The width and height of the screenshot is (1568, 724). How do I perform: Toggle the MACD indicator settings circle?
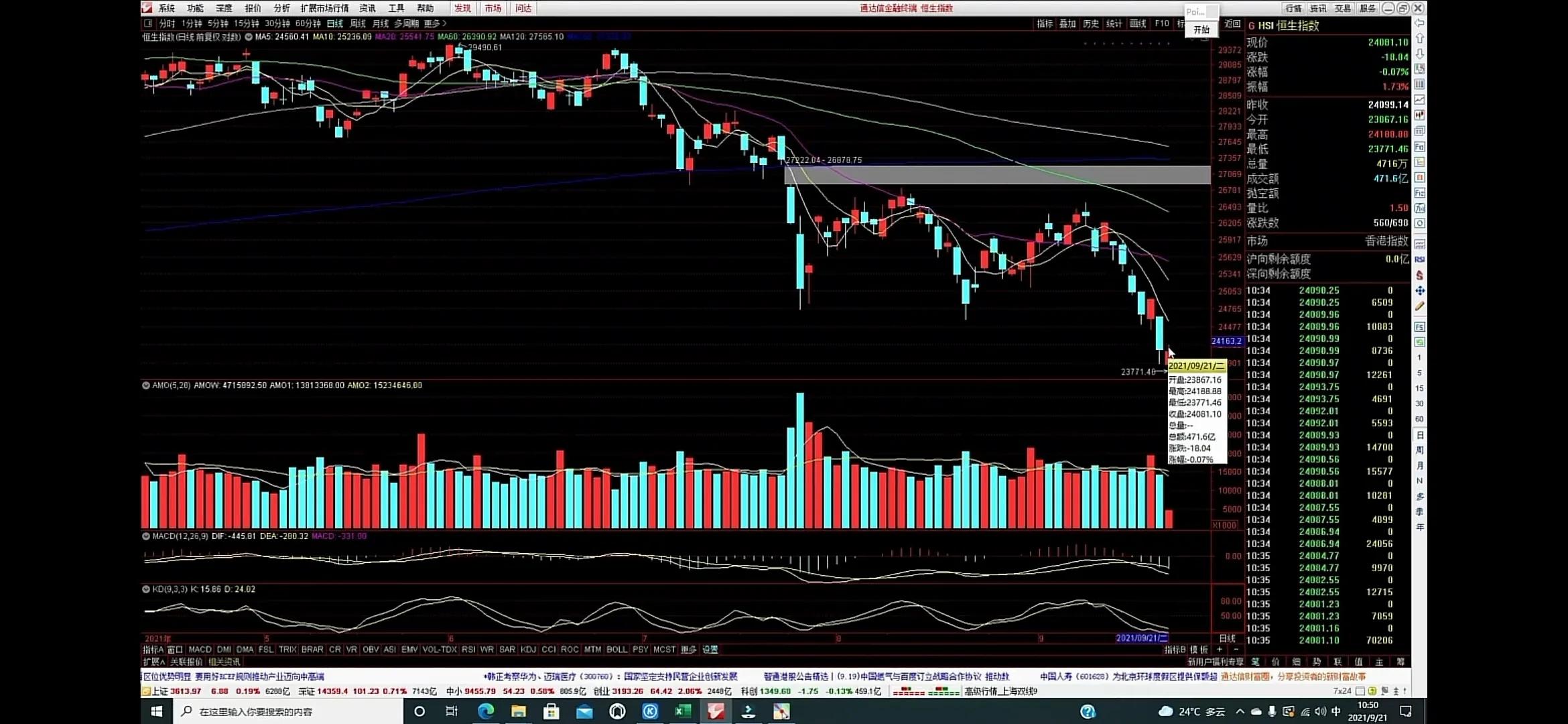click(x=145, y=536)
